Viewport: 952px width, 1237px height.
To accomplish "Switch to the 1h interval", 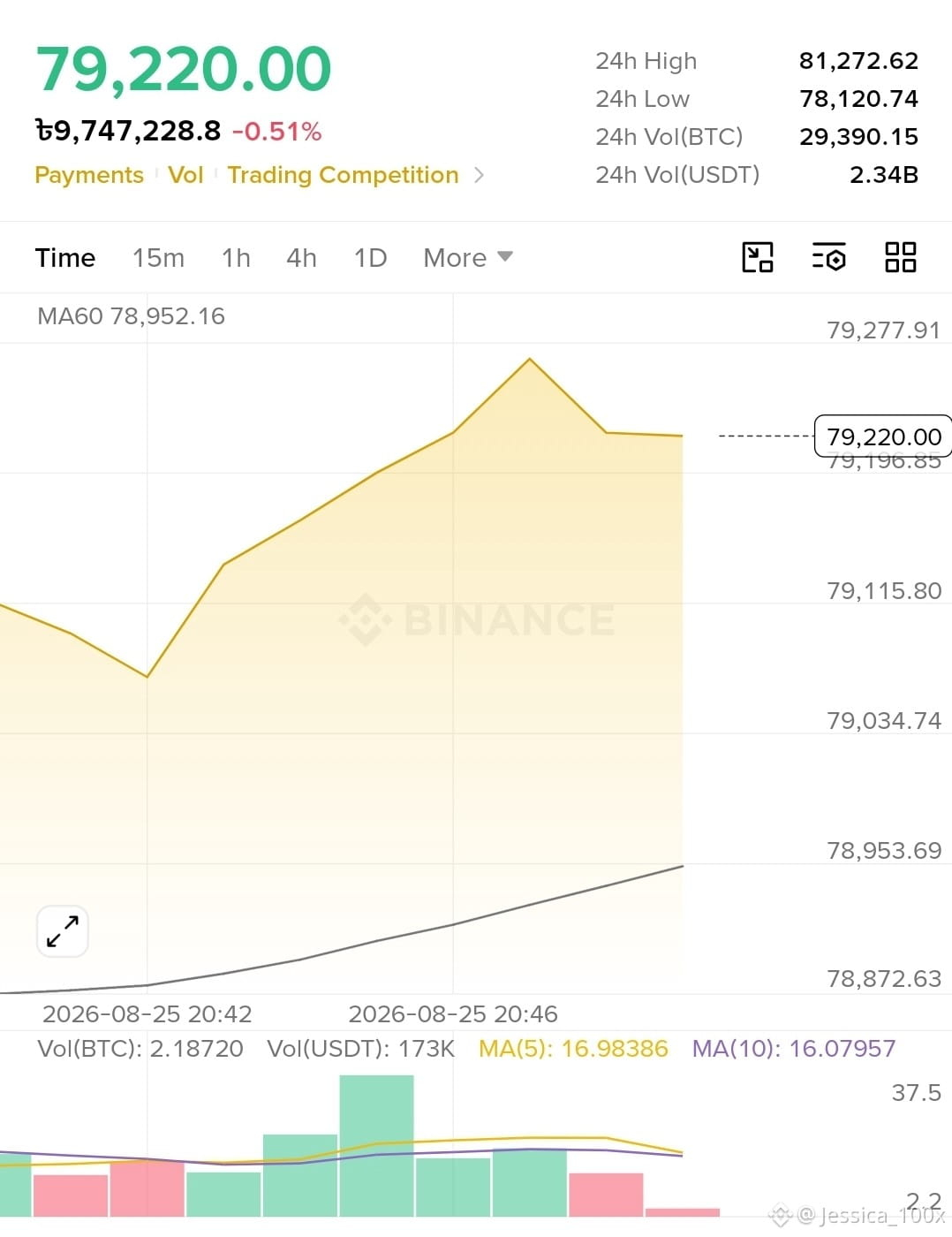I will tap(236, 257).
